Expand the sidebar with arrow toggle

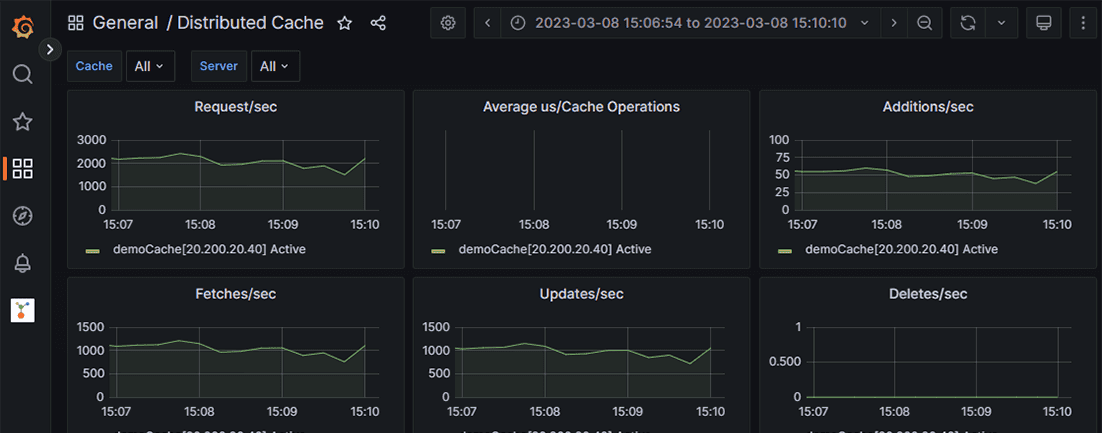pyautogui.click(x=50, y=49)
